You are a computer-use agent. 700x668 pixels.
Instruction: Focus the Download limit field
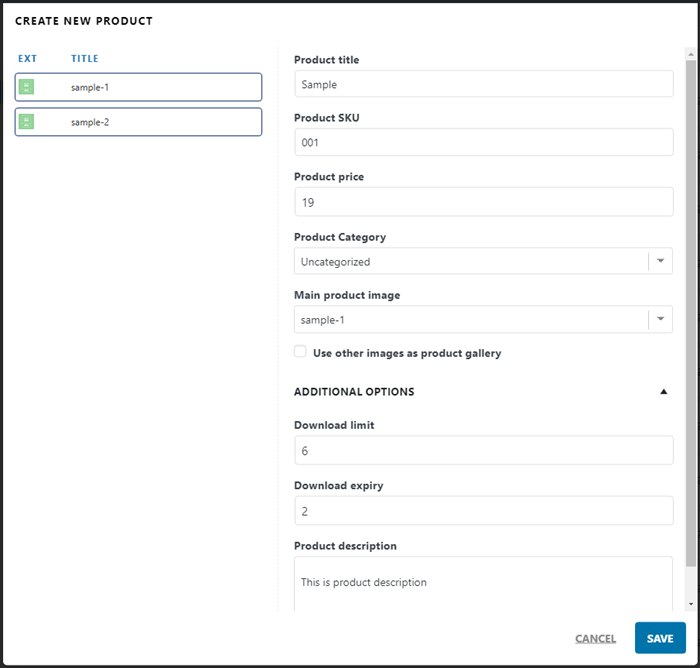pos(483,451)
